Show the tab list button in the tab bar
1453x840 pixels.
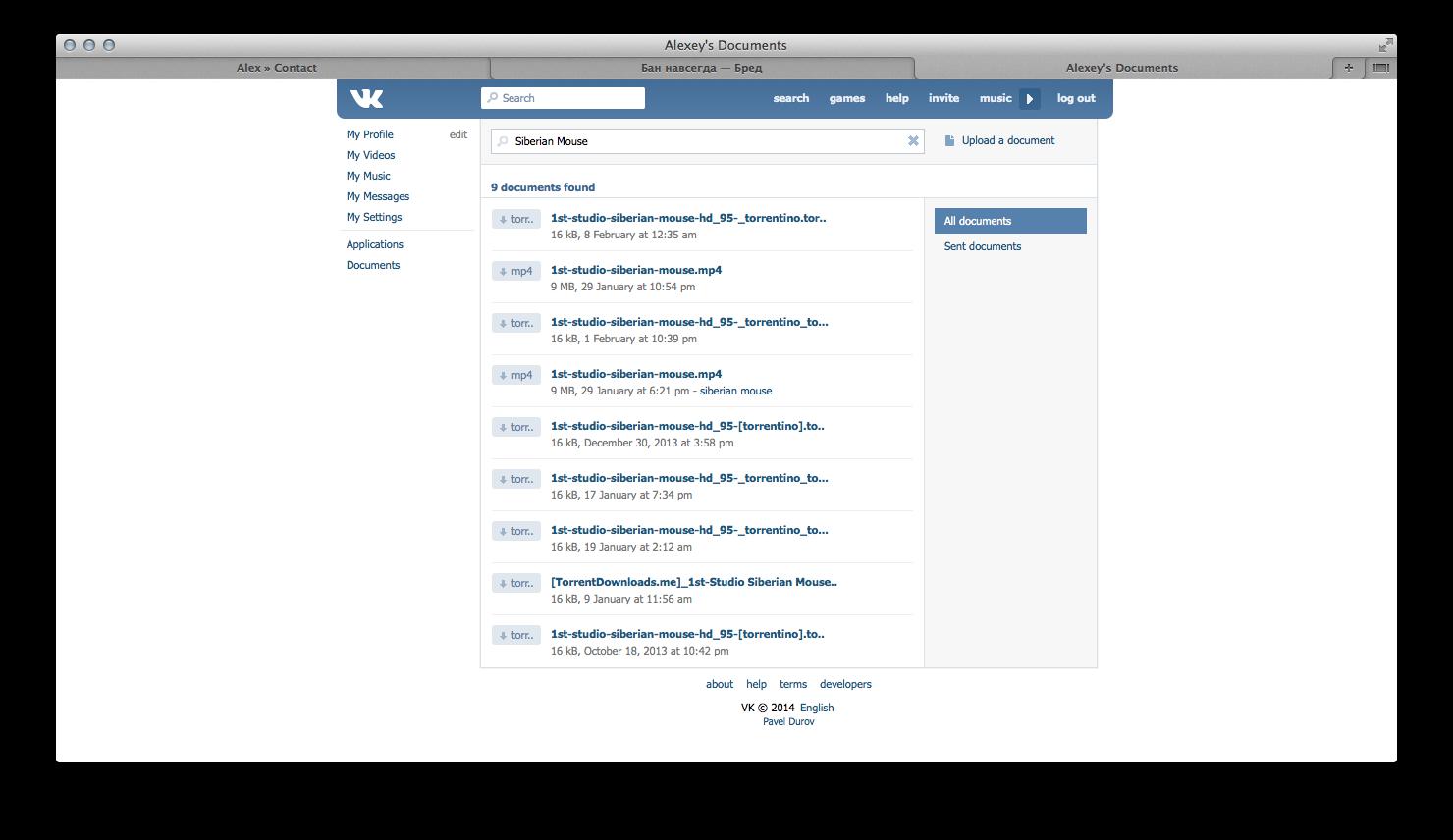[1380, 68]
